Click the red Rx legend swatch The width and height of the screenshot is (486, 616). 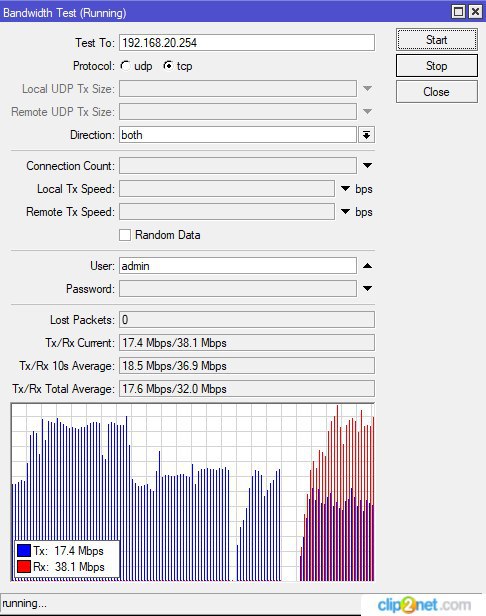[24, 566]
